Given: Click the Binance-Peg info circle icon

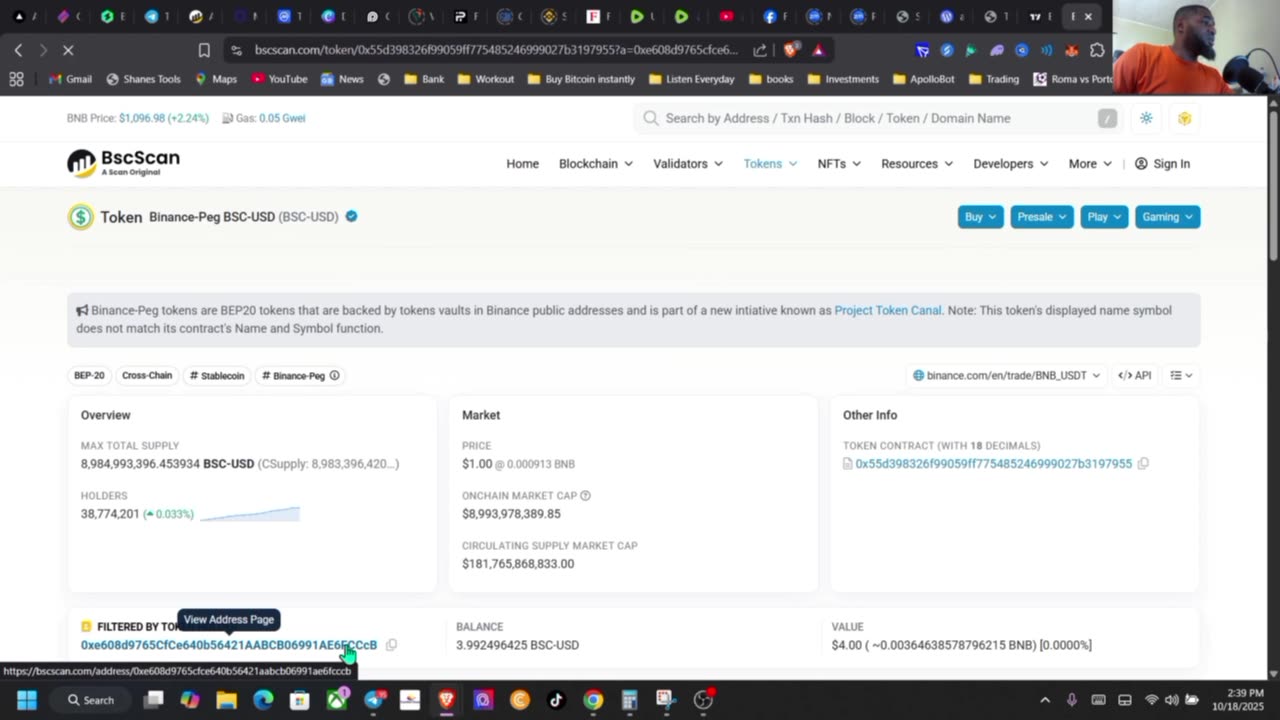Looking at the screenshot, I should point(334,376).
